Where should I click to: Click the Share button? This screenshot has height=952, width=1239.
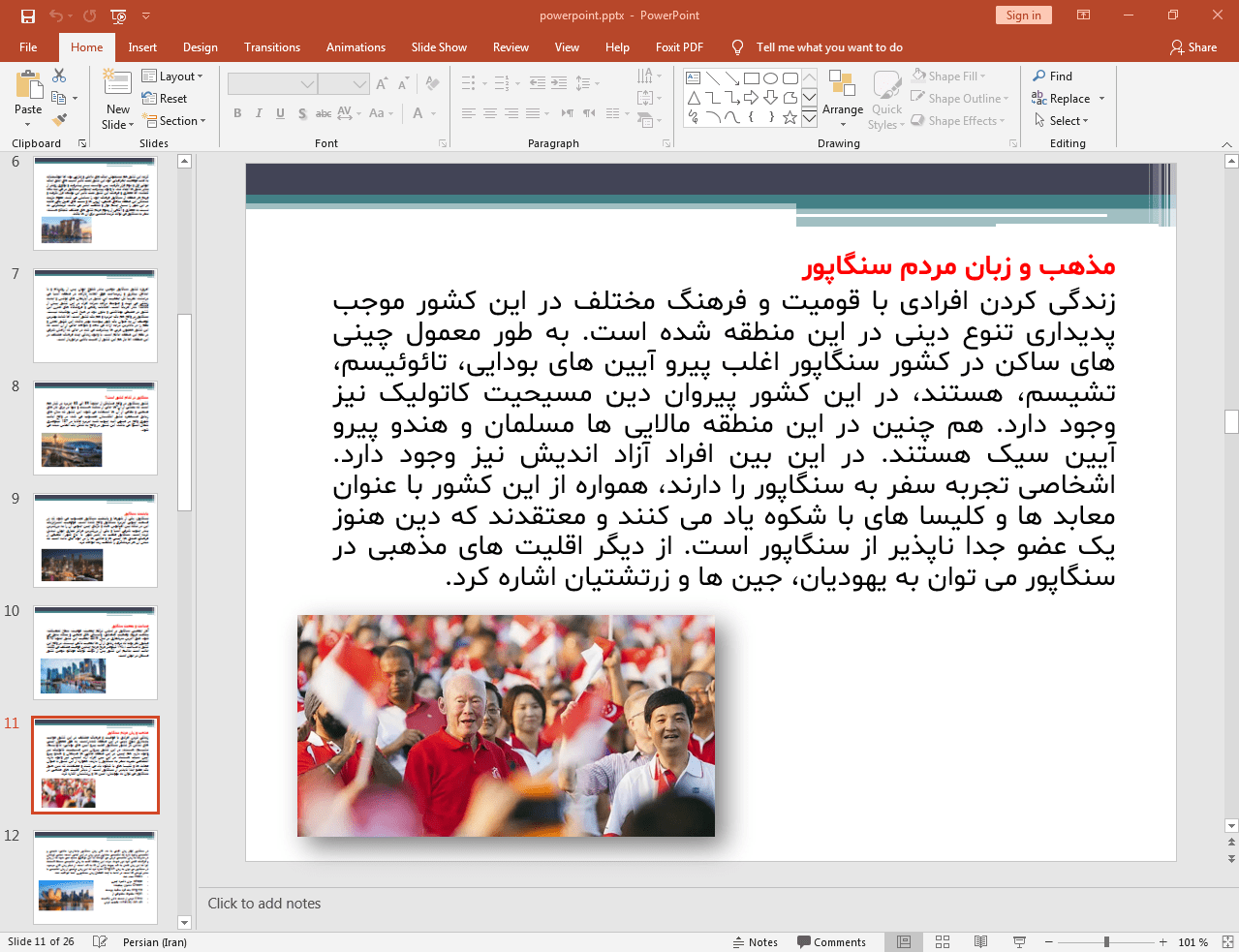1193,47
